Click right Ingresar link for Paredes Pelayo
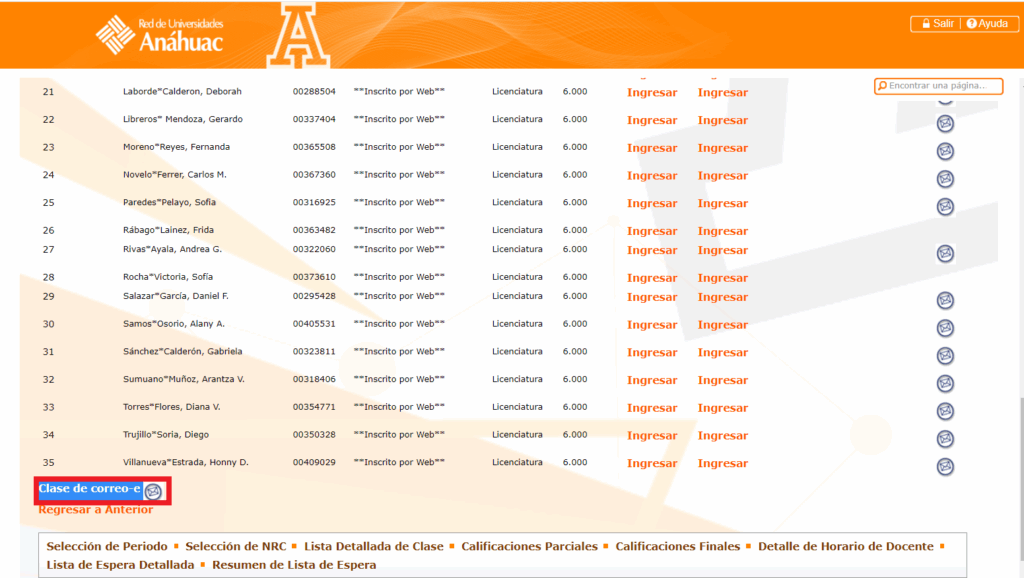 click(722, 203)
